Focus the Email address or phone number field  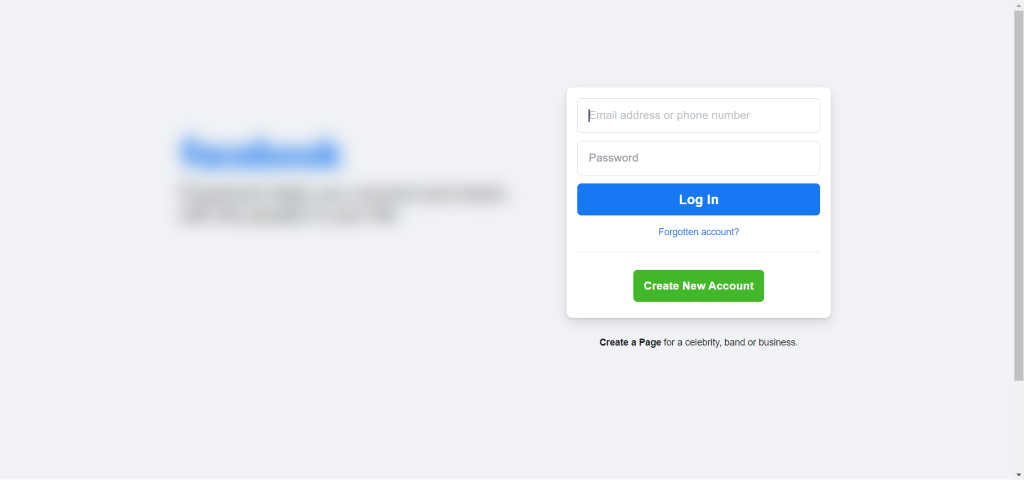tap(698, 115)
